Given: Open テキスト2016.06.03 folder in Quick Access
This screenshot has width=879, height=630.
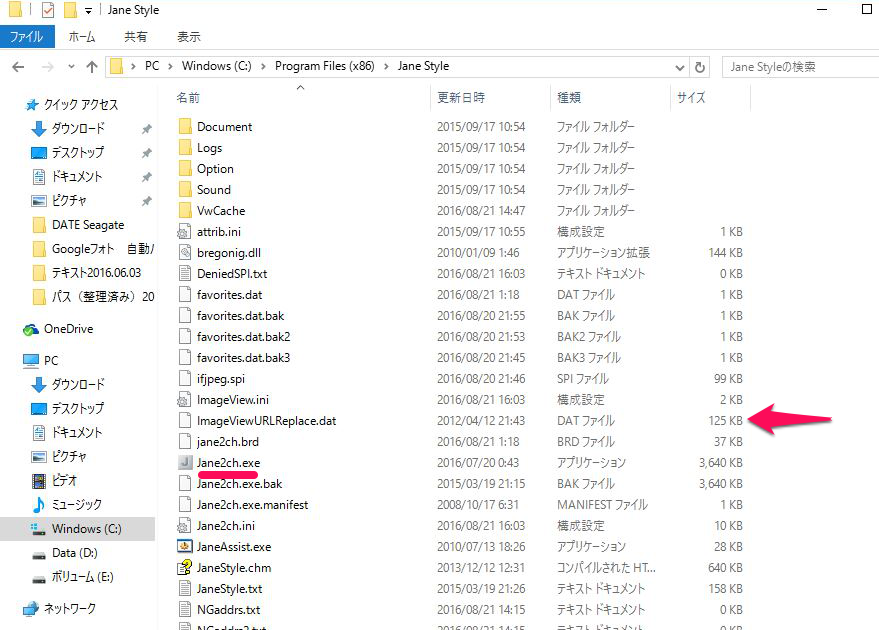Looking at the screenshot, I should (96, 273).
